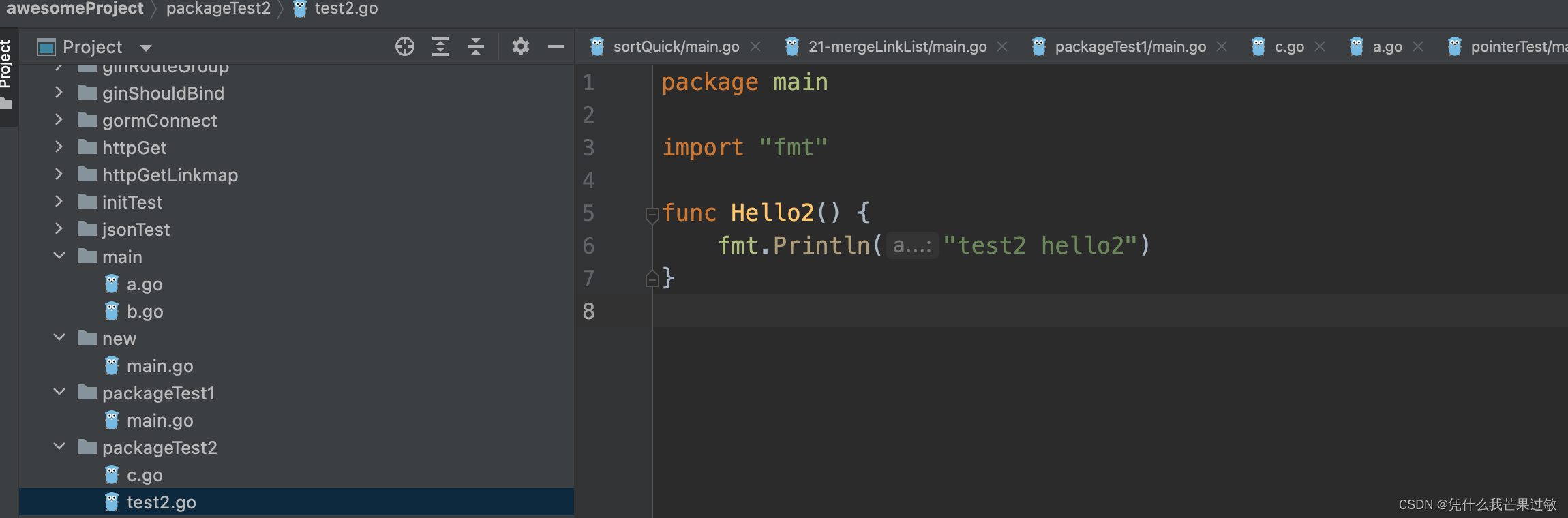
Task: Switch to the pointerTest editor tab
Action: [1519, 46]
